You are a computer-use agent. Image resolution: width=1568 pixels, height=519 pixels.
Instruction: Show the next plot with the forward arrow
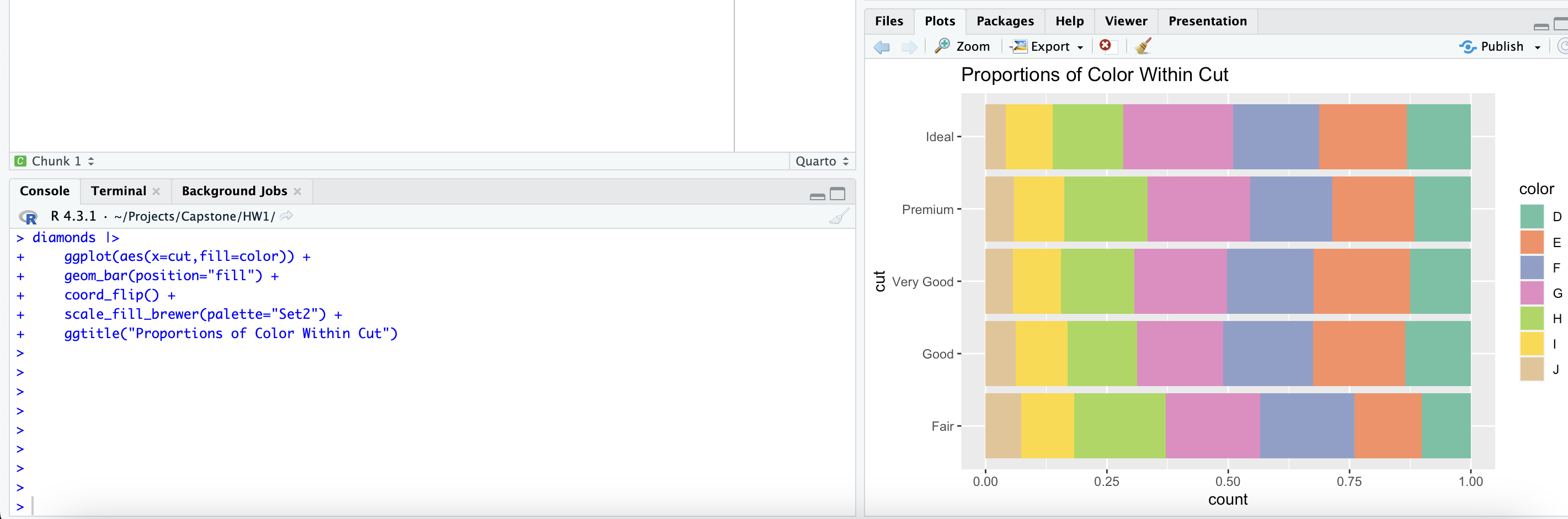coord(909,46)
